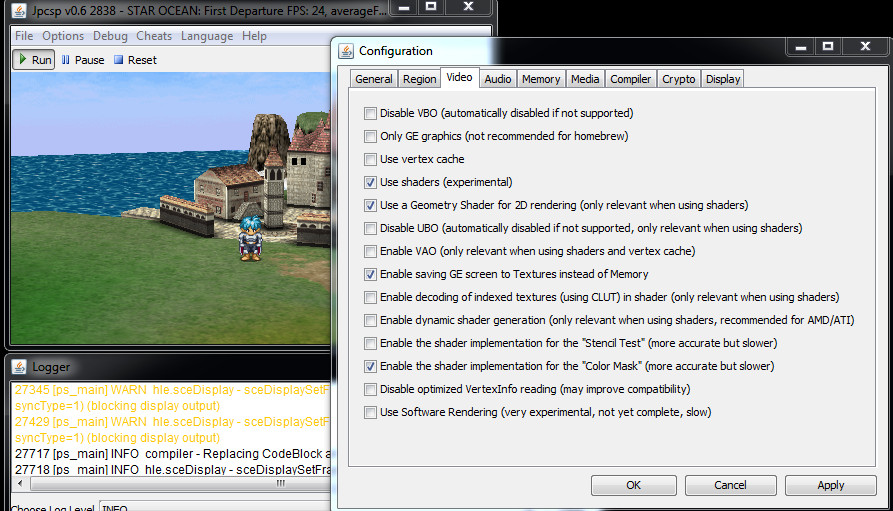This screenshot has height=511, width=893.
Task: Pause emulation using the Pause icon
Action: coord(66,60)
